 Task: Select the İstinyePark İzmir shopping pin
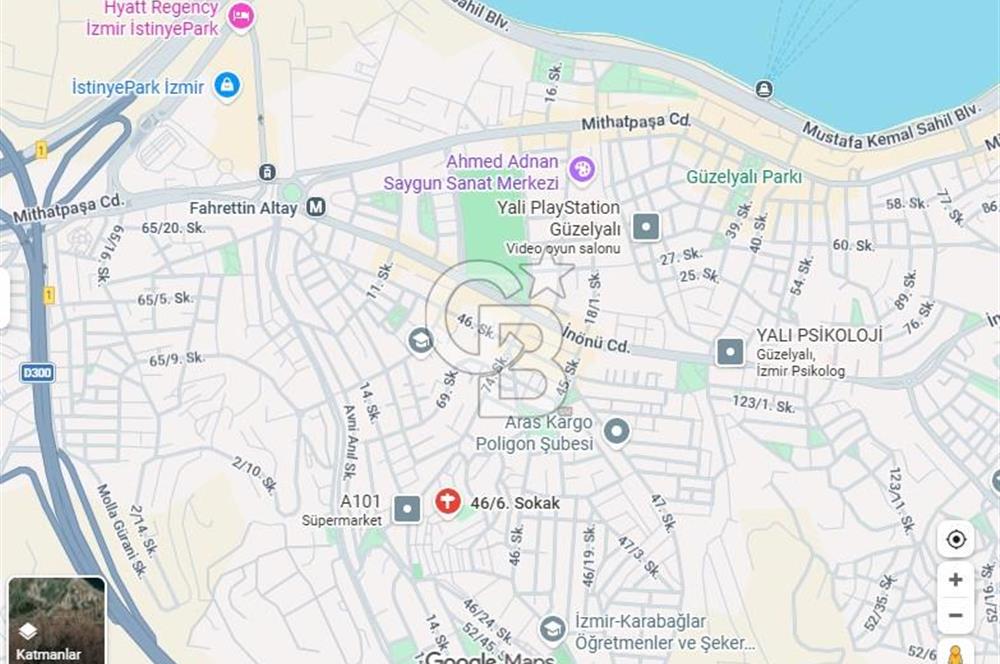pos(226,85)
